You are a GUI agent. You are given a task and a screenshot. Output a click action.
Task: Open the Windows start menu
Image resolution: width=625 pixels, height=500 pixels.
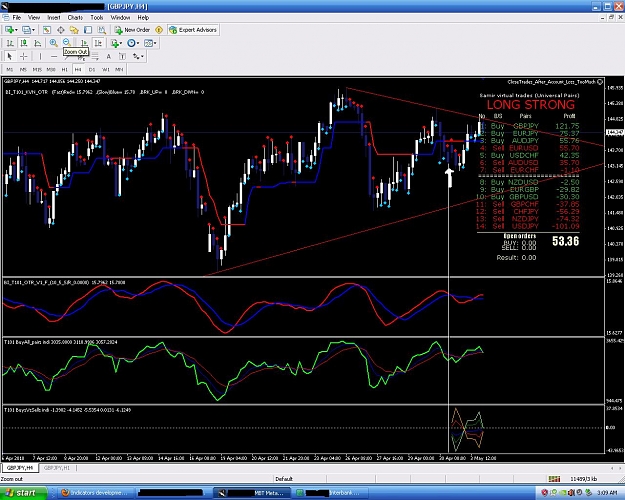click(x=23, y=493)
